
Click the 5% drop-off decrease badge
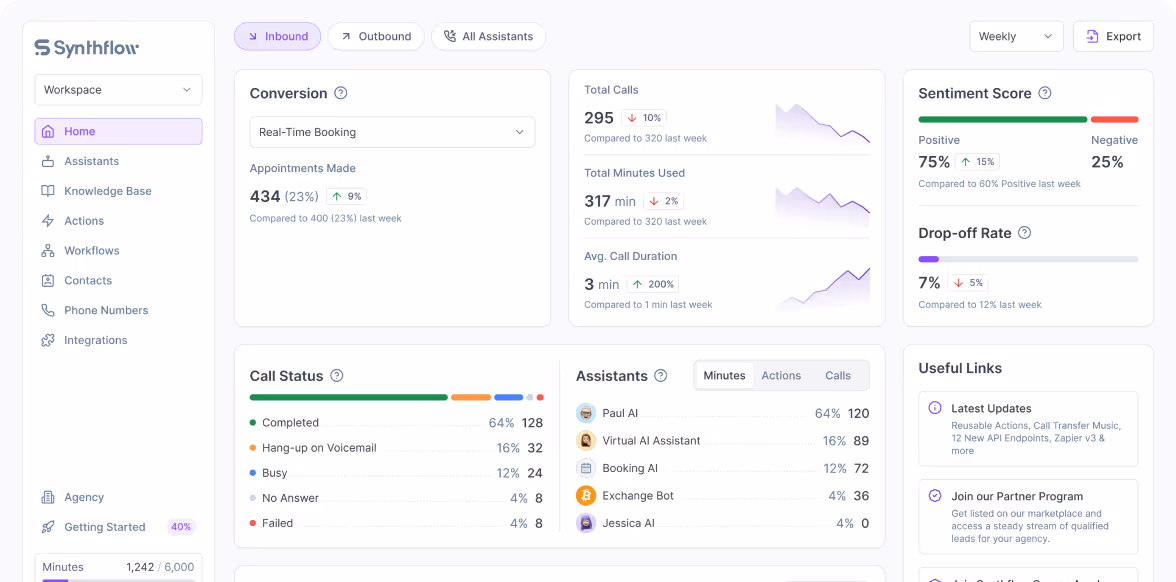pyautogui.click(x=968, y=283)
